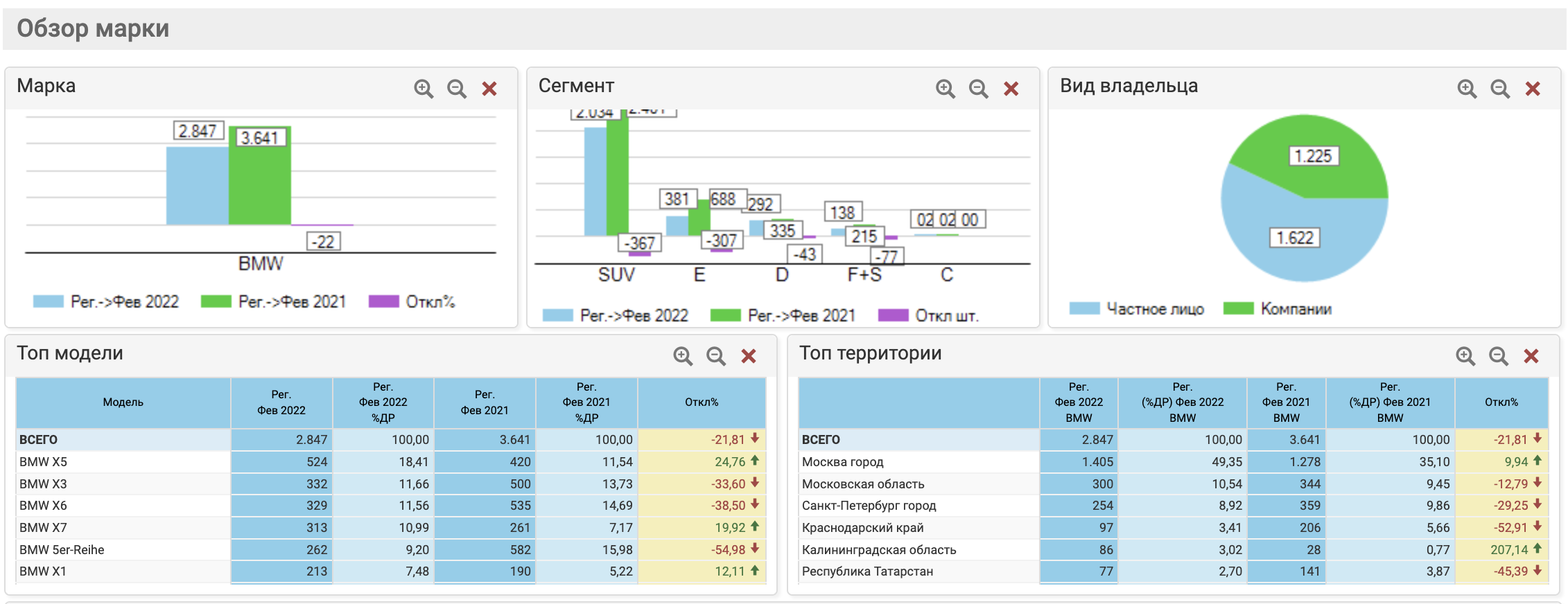The width and height of the screenshot is (1568, 604).
Task: Close the Топ территории panel
Action: click(1531, 356)
